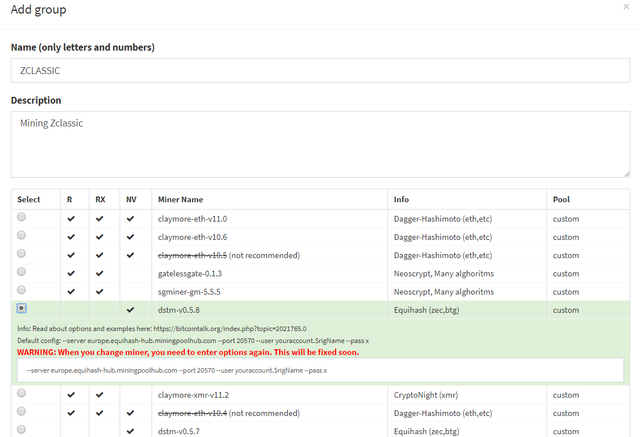Click the dstm-v0.5.8 miner name
640x437 pixels.
[179, 310]
